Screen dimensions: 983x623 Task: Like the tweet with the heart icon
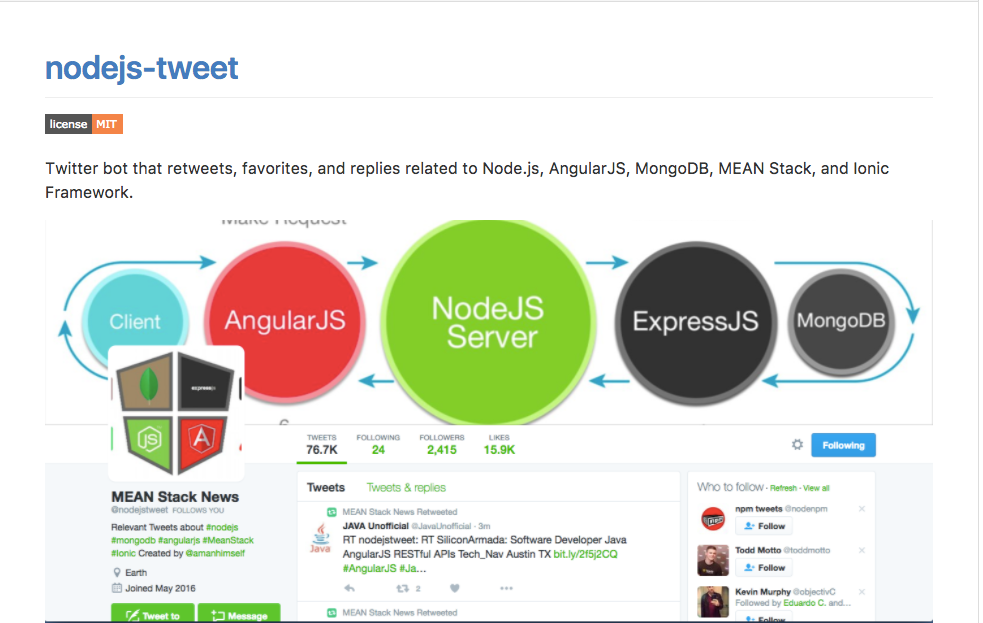[x=455, y=588]
